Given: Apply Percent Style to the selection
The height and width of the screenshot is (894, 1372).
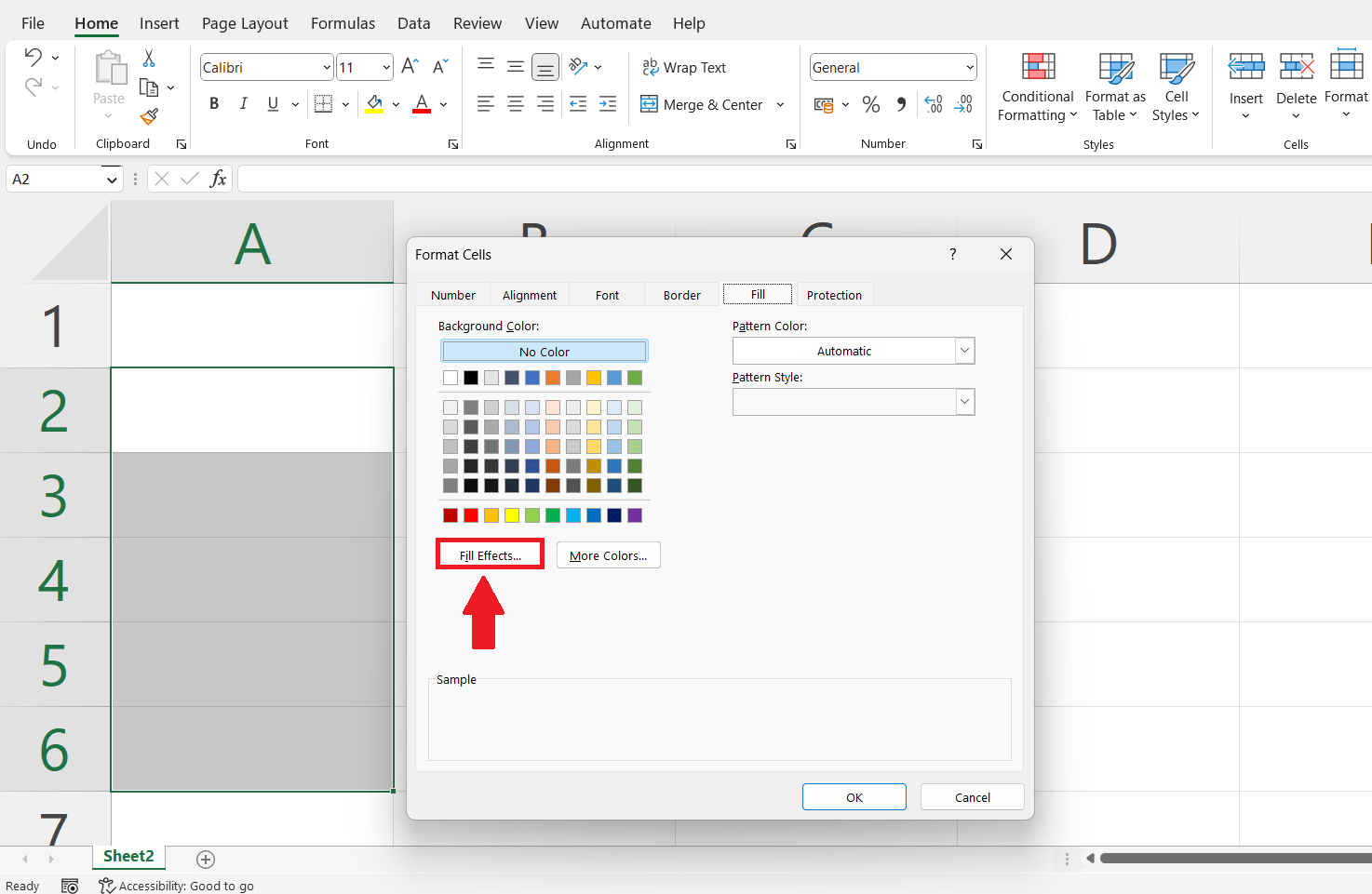Looking at the screenshot, I should tap(871, 104).
